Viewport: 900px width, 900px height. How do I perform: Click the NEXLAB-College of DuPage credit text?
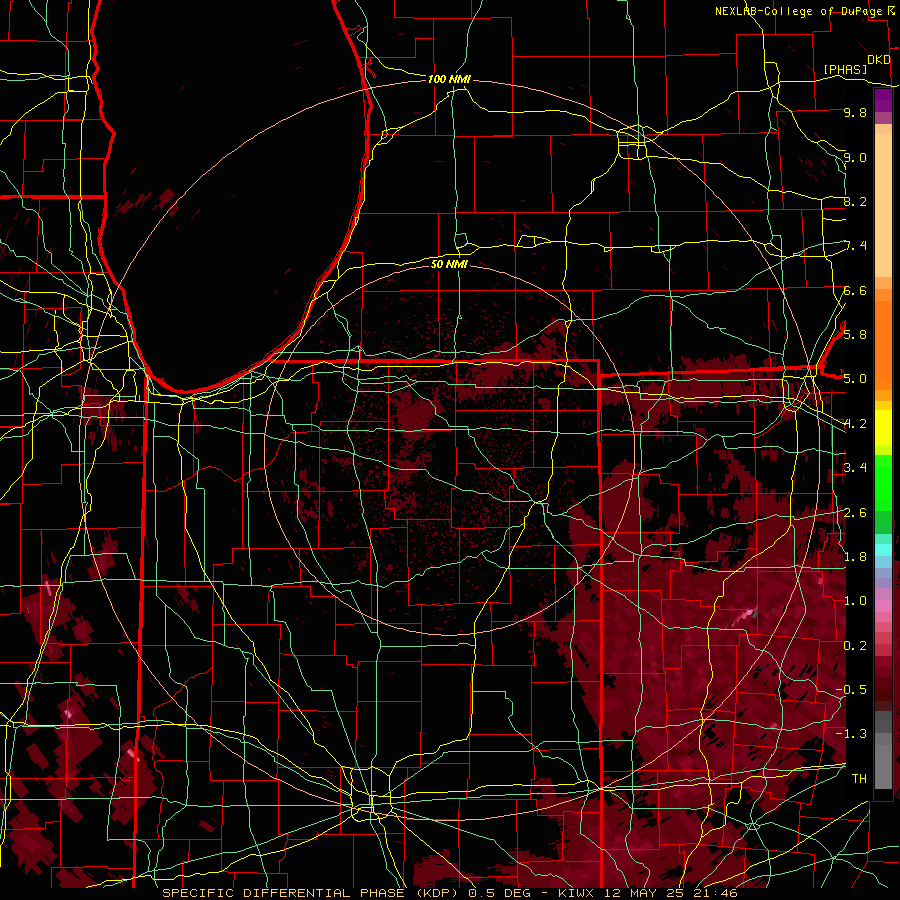(799, 11)
